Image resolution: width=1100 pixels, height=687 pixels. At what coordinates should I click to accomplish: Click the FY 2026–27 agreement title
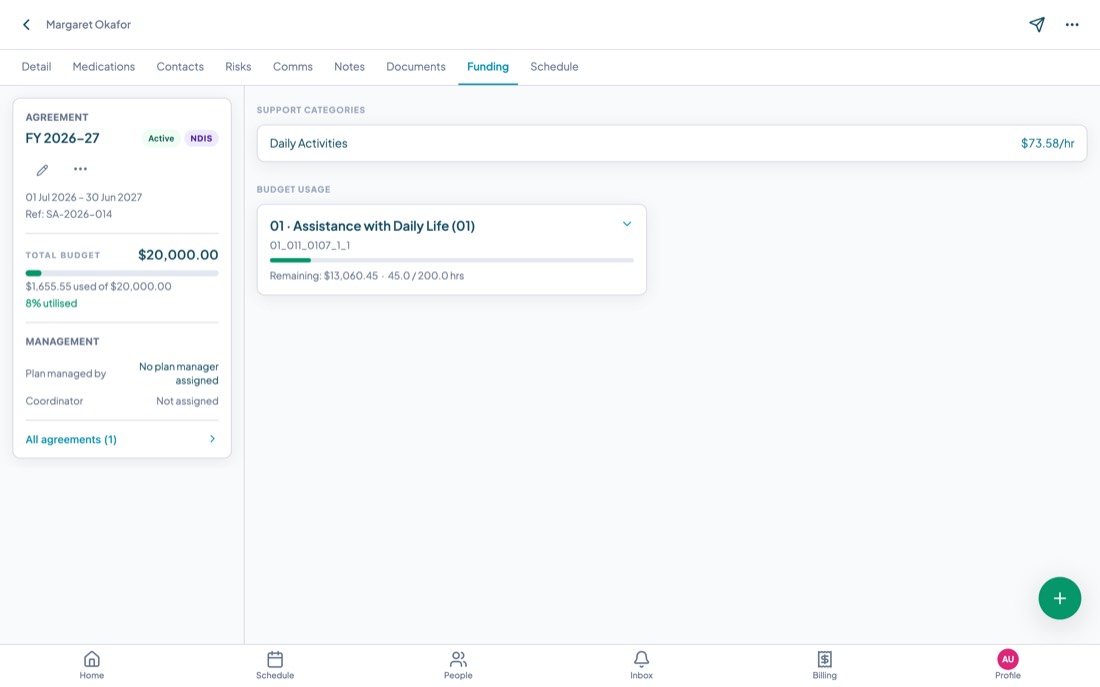(x=62, y=138)
